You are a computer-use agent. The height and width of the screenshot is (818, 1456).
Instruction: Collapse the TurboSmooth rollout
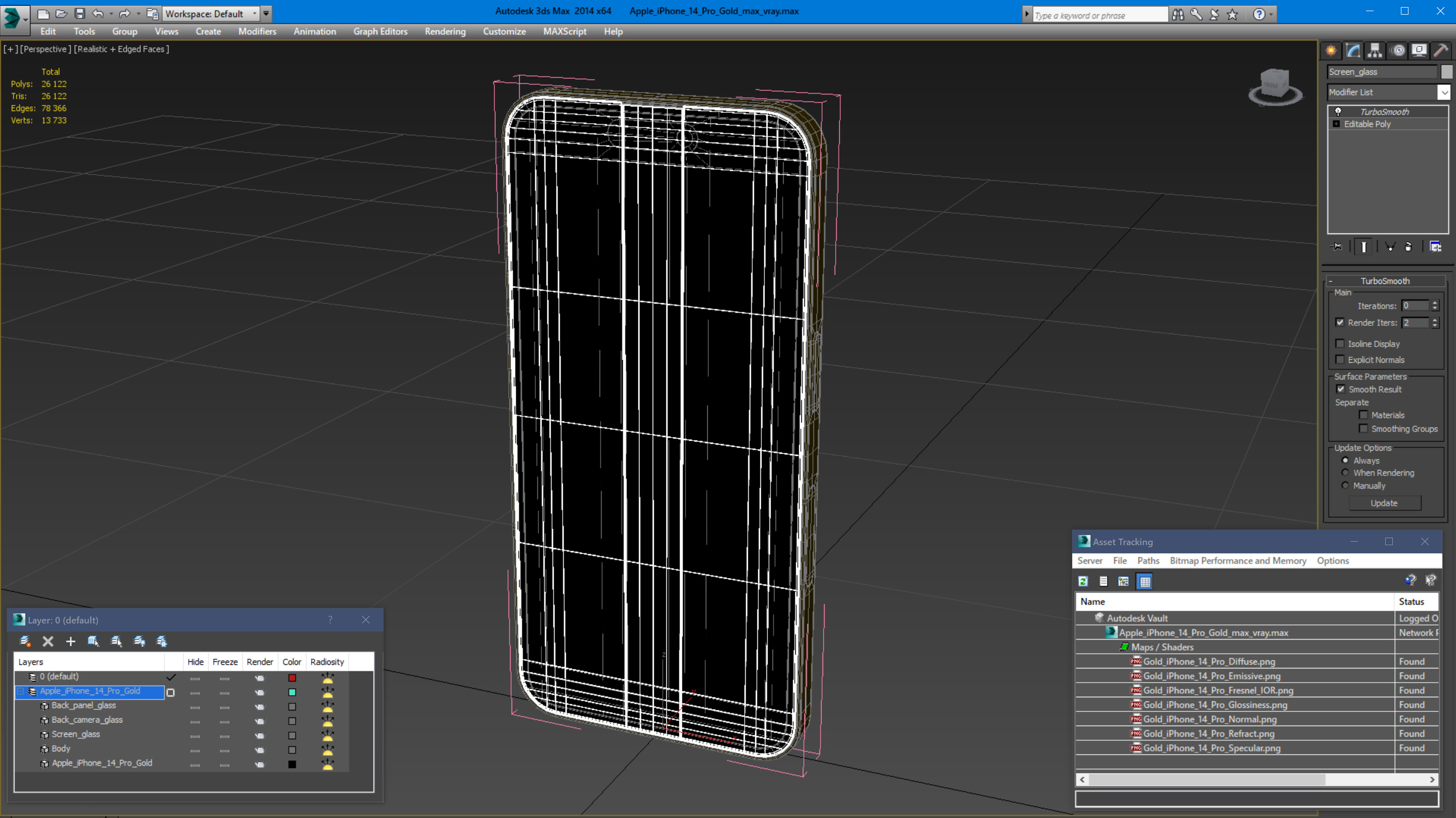1331,281
